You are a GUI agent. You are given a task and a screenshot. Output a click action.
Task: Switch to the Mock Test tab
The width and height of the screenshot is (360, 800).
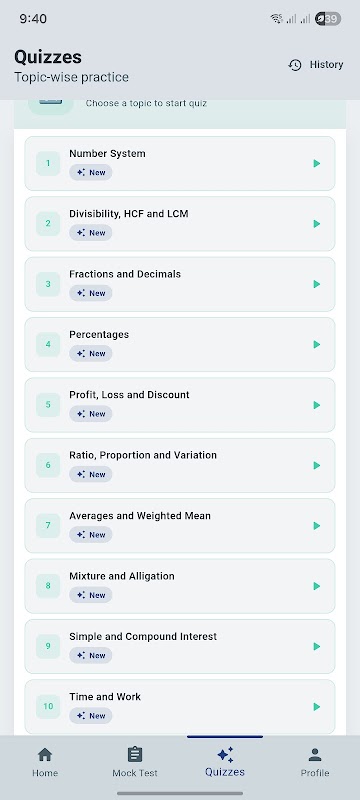point(135,762)
